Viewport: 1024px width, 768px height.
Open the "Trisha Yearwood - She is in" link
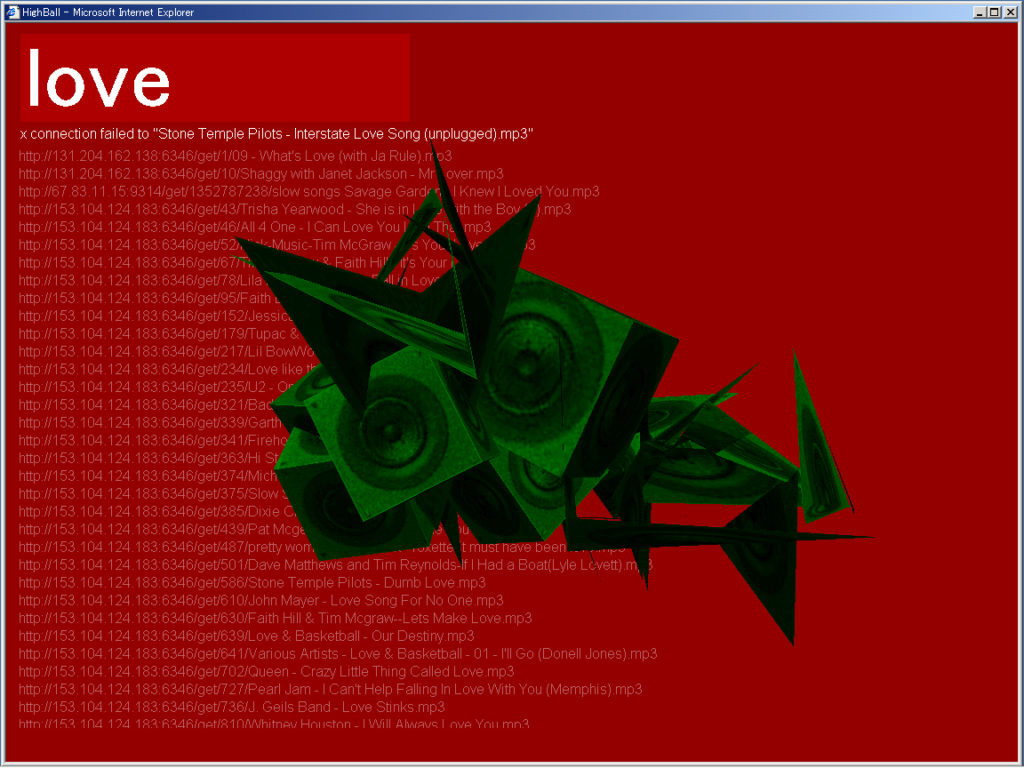pos(295,209)
